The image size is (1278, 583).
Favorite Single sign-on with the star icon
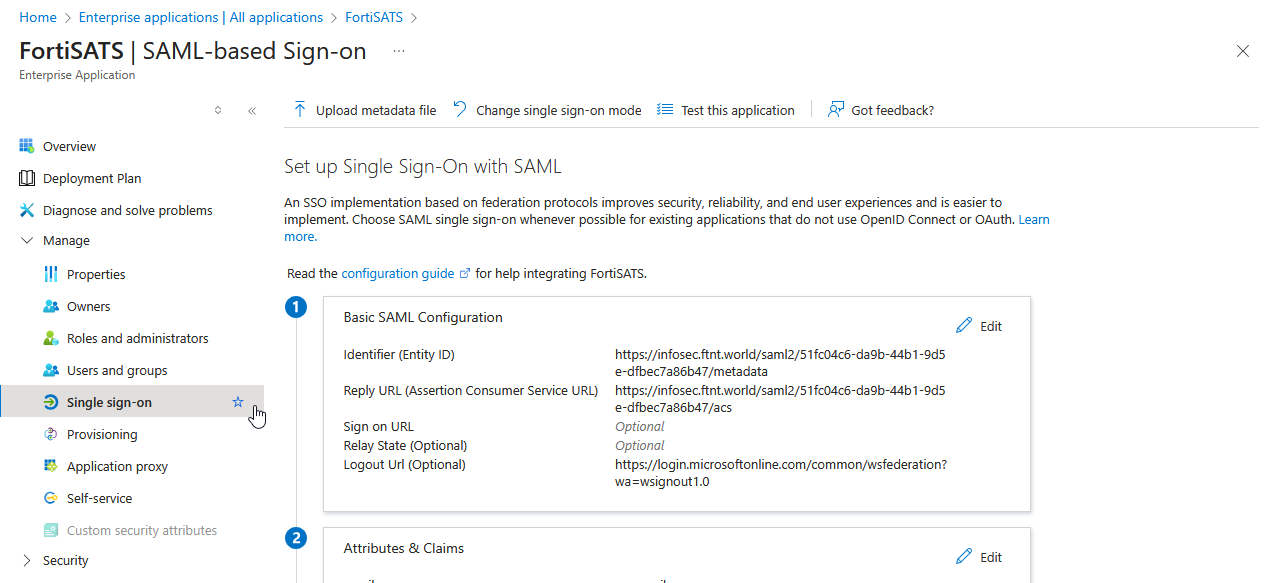[238, 402]
